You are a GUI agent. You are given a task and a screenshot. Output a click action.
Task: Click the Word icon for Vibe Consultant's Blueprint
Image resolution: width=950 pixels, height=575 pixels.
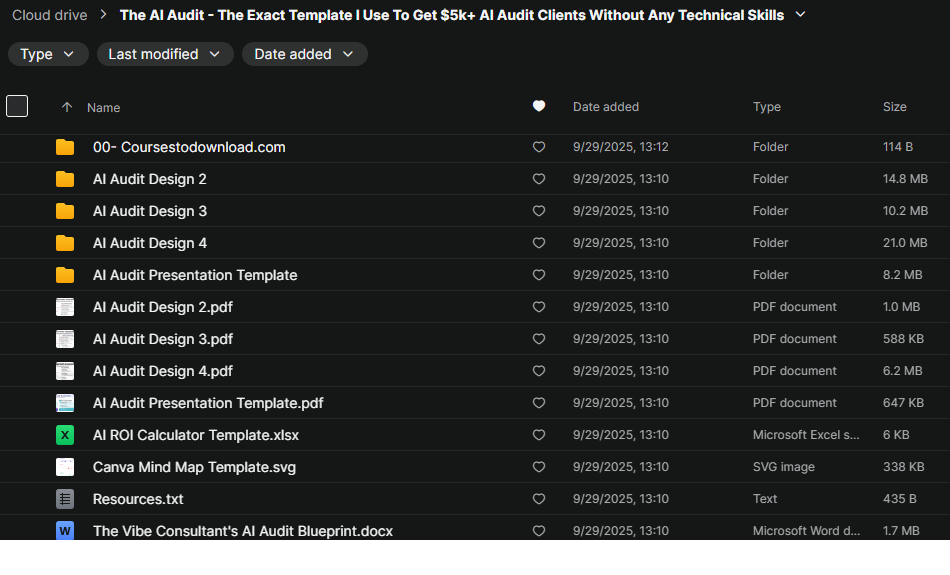(x=65, y=531)
